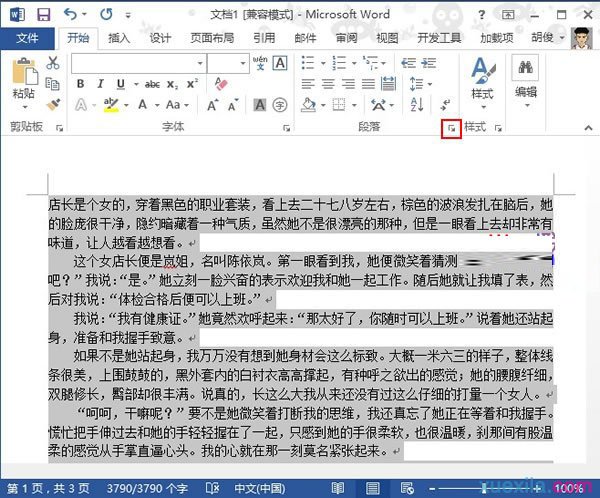Cut selection with the scissors icon
Image resolution: width=600 pixels, height=498 pixels.
(x=52, y=63)
